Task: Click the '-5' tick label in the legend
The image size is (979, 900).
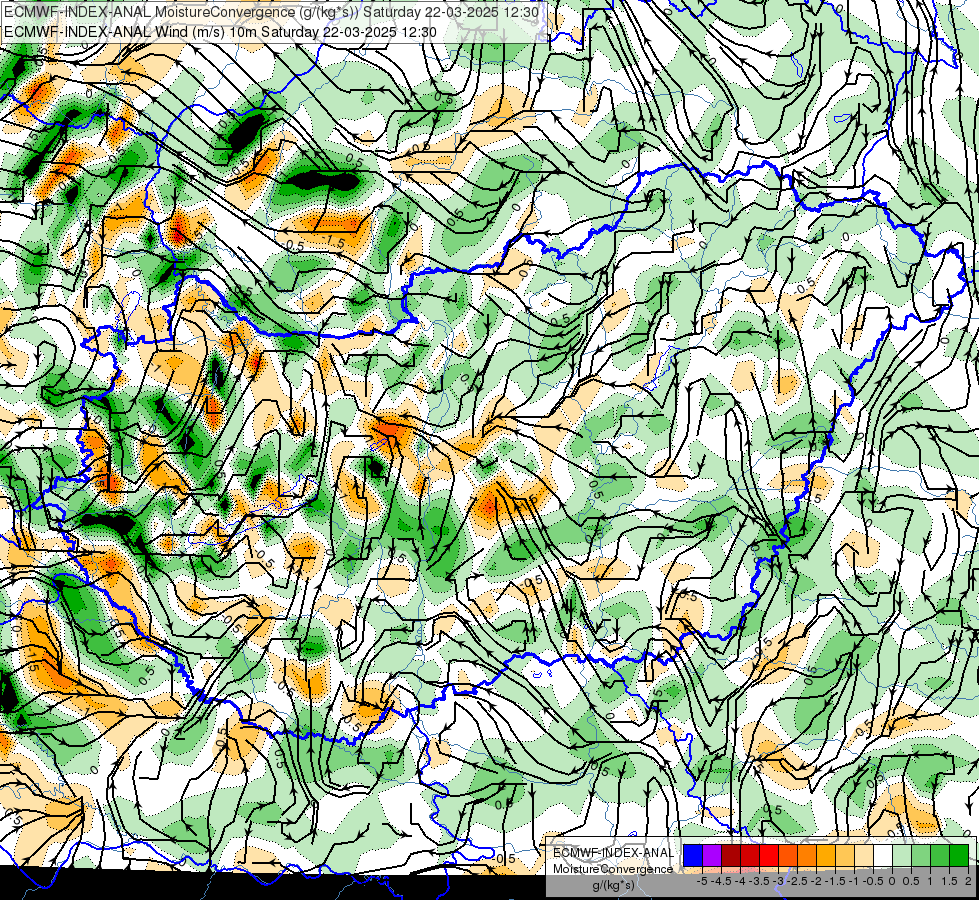Action: point(702,881)
